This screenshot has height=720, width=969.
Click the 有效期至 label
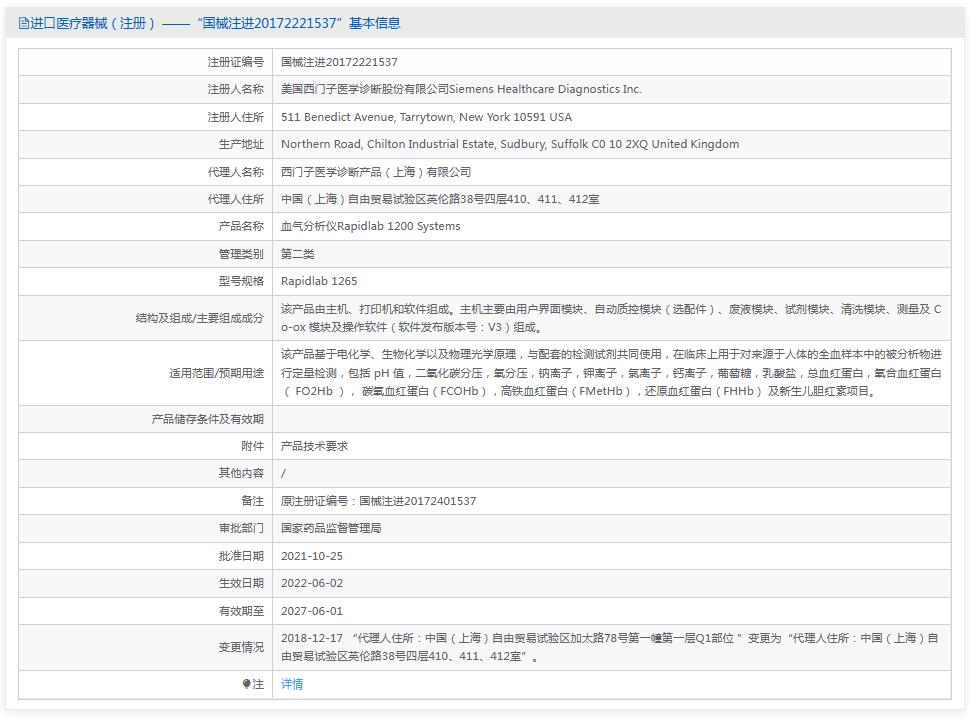click(x=241, y=611)
